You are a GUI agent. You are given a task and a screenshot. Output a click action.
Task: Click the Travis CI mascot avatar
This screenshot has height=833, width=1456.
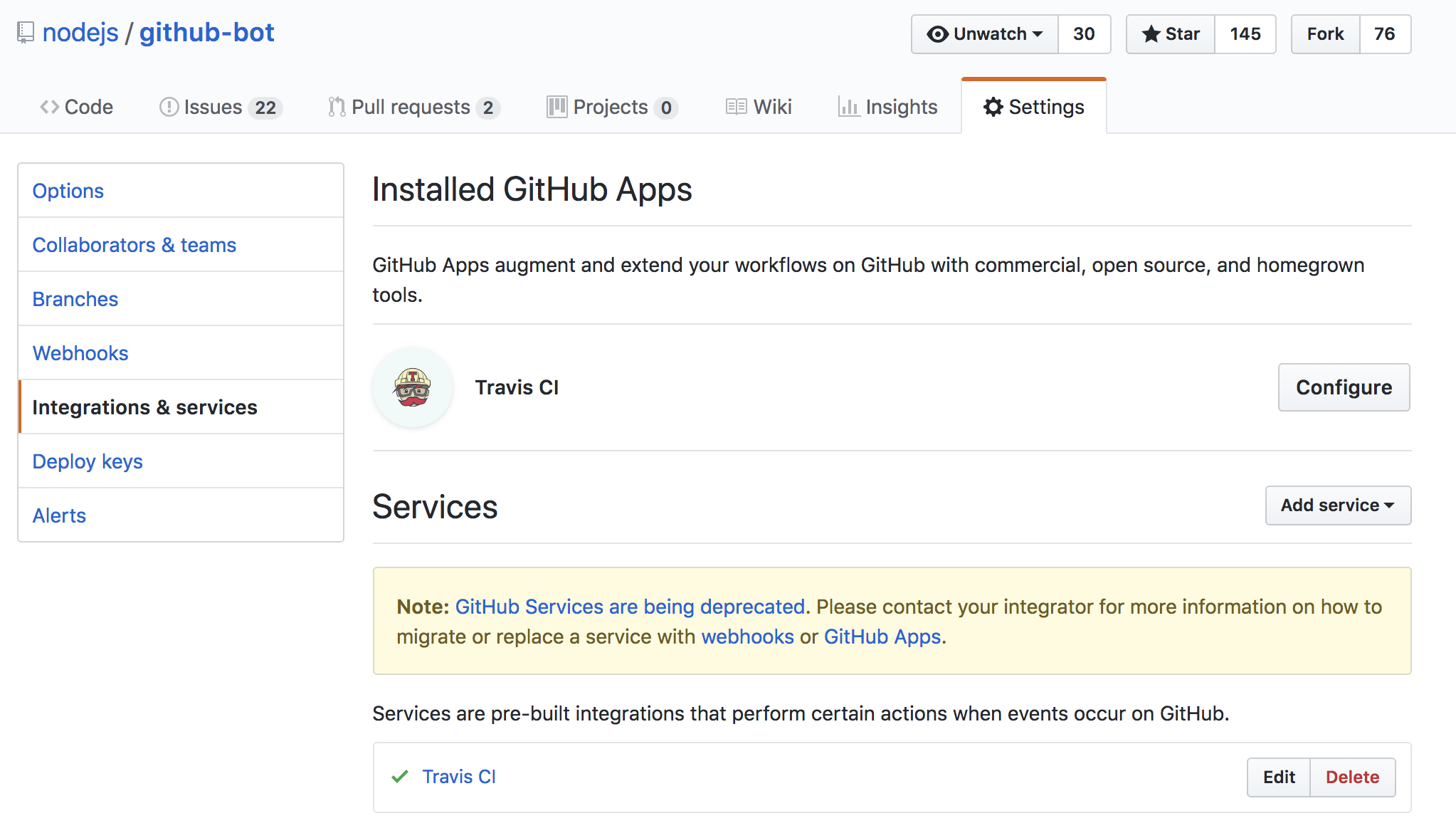click(413, 387)
